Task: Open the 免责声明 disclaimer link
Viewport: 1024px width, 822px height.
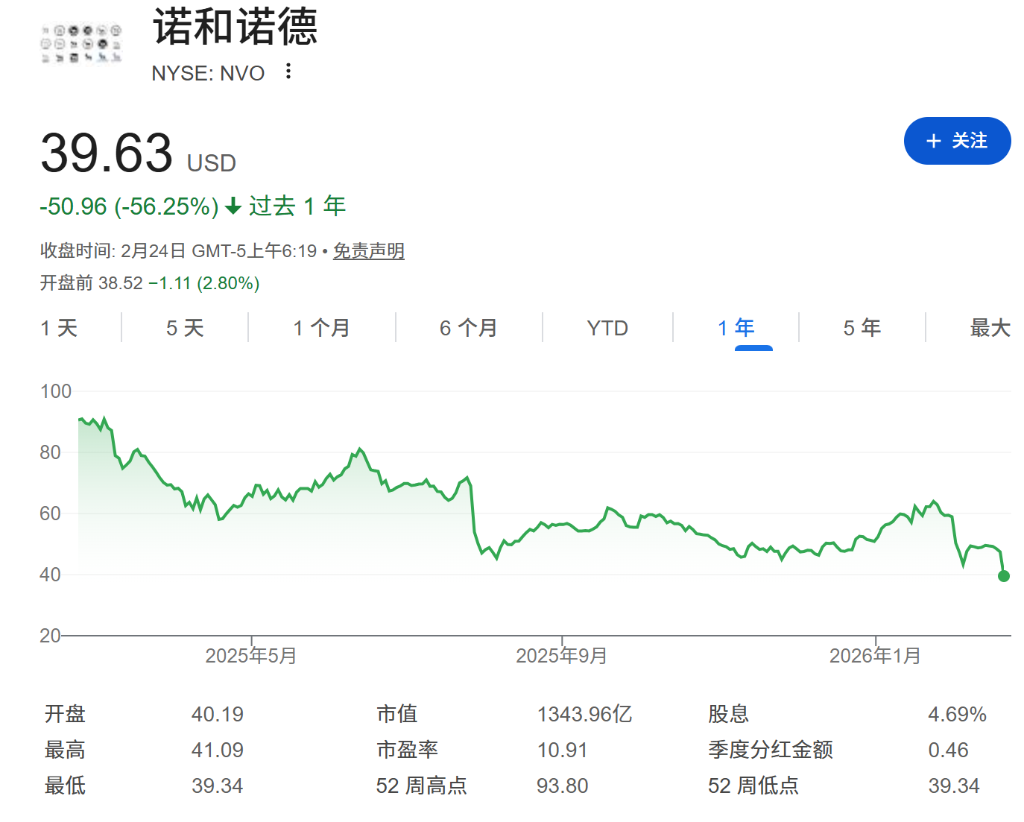Action: 370,251
